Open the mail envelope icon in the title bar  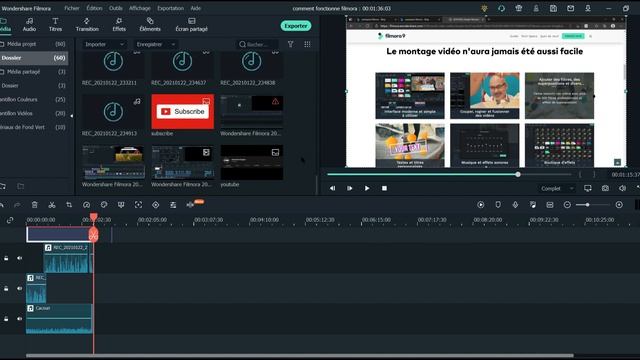tap(571, 8)
